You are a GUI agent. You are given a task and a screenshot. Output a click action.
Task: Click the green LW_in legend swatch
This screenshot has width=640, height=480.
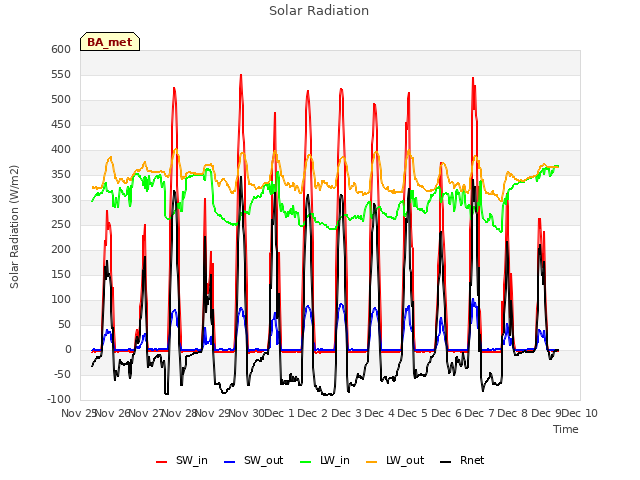[x=306, y=462]
